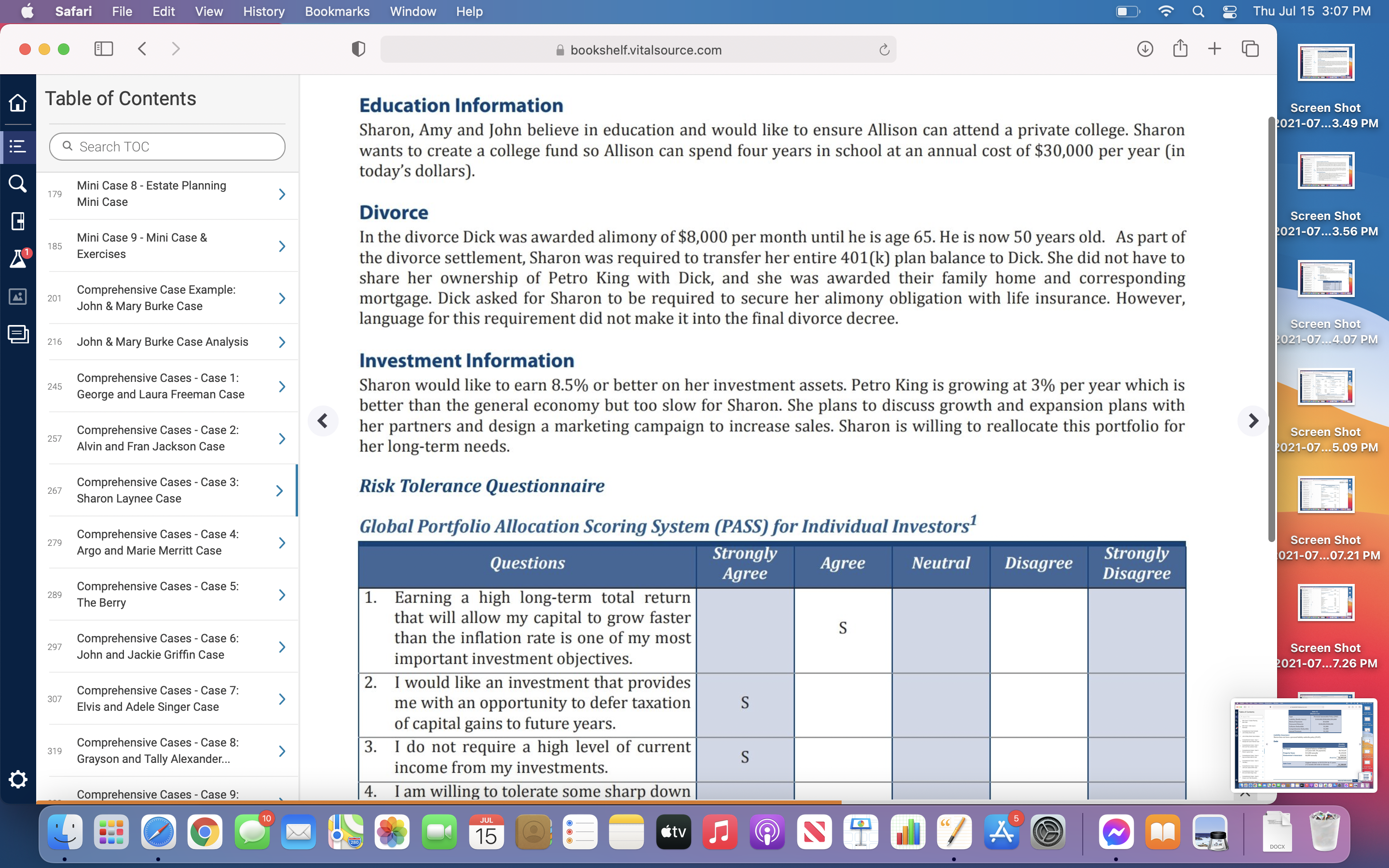Open the View menu
1389x868 pixels.
click(209, 12)
